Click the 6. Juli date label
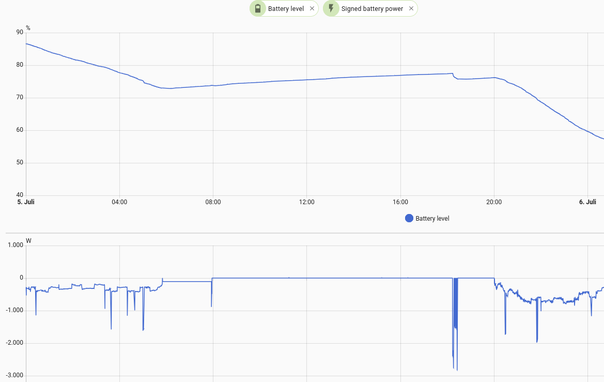Viewport: 604px width, 382px height. point(587,202)
